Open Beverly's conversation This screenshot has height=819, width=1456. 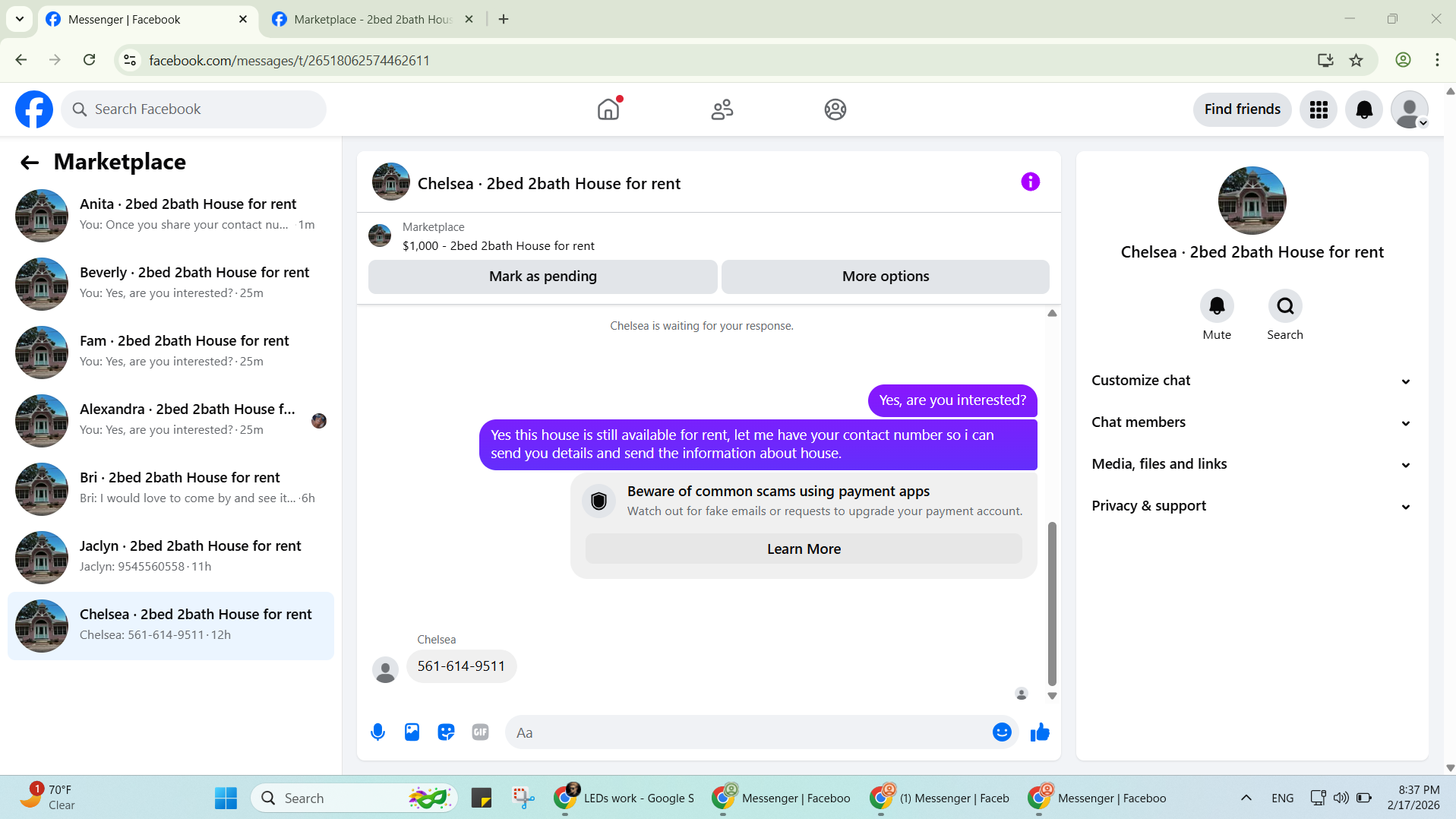pos(171,284)
